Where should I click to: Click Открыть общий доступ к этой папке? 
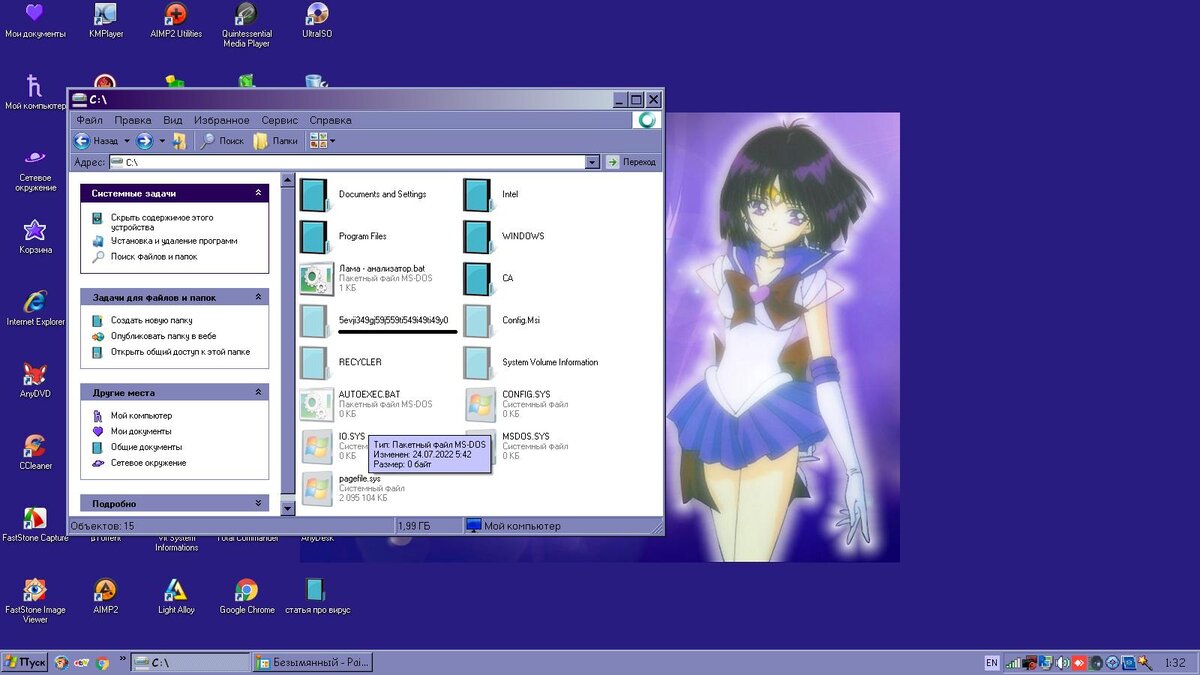click(181, 352)
